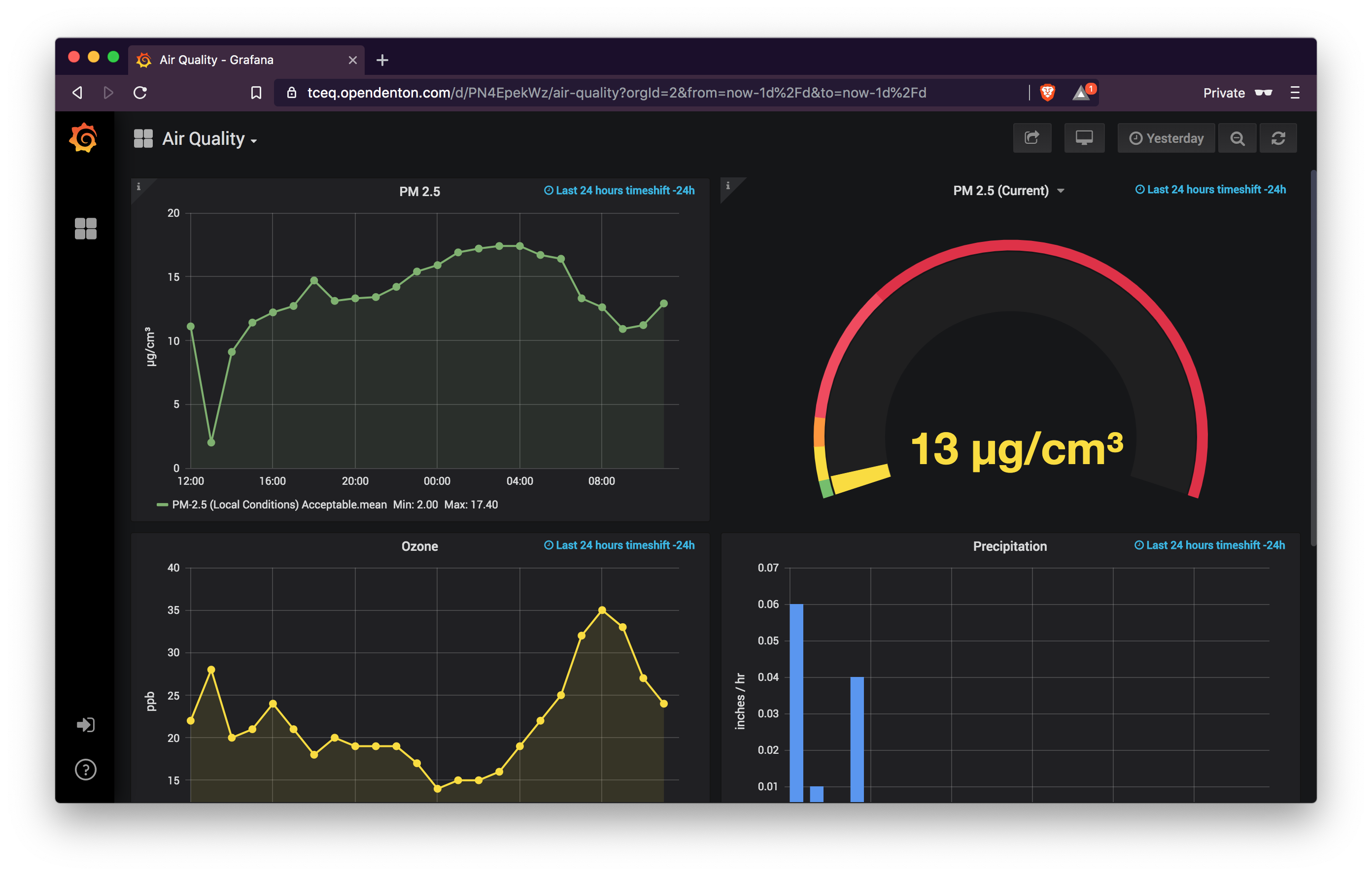The image size is (1372, 876).
Task: Bookmark this page icon in address bar
Action: click(x=256, y=92)
